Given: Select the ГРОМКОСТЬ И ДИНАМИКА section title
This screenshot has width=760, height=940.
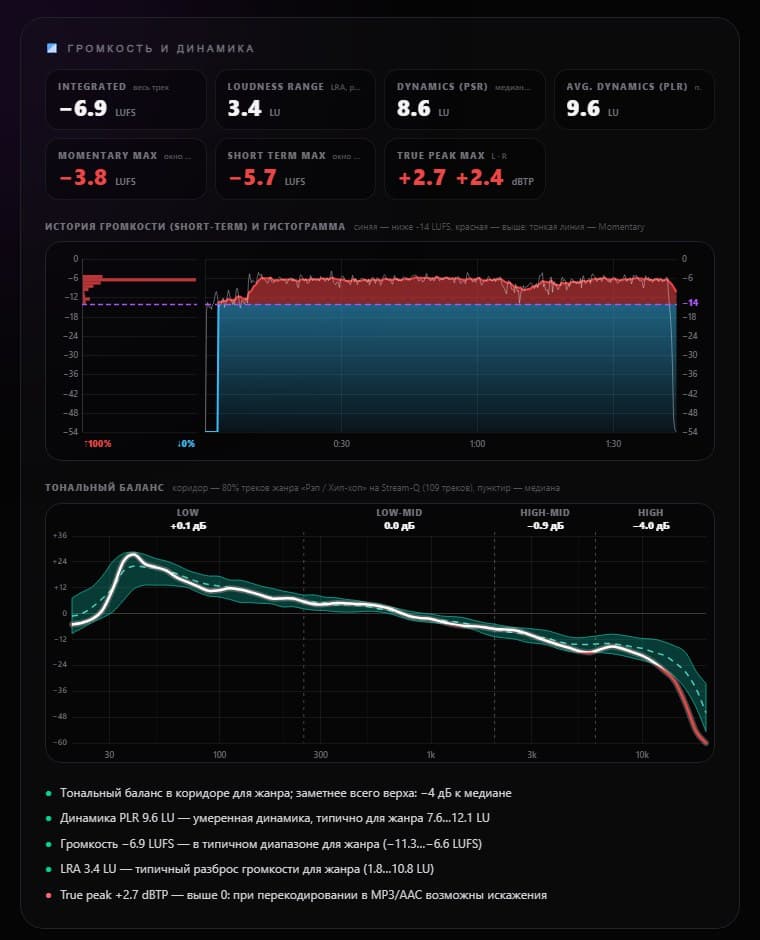Looking at the screenshot, I should point(161,49).
